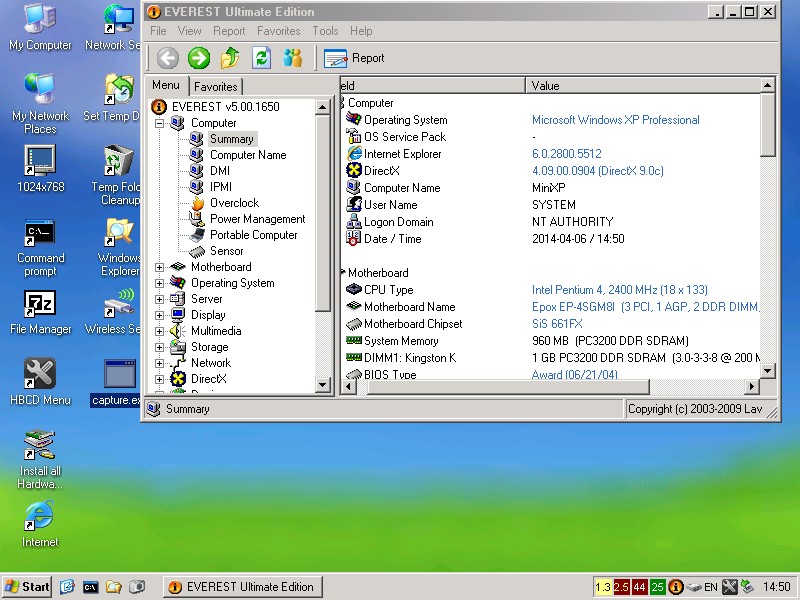Switch to the Menu tab

tap(166, 85)
